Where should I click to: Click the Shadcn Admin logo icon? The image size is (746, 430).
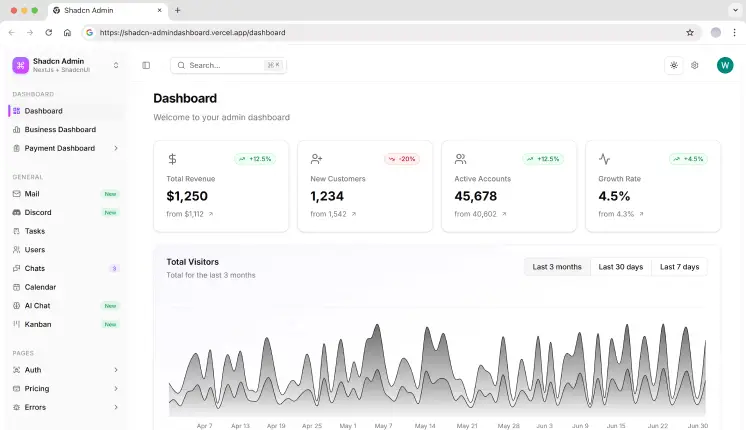tap(20, 65)
